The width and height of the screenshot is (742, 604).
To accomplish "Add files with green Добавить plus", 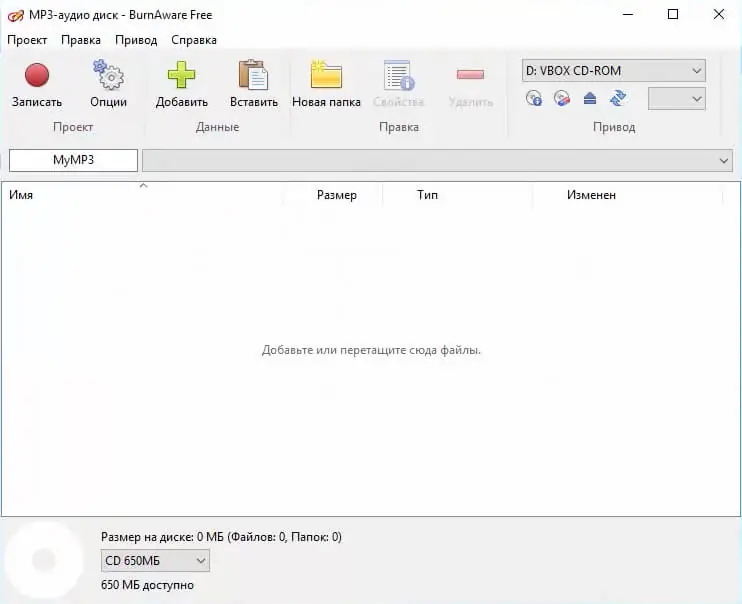I will [x=182, y=84].
